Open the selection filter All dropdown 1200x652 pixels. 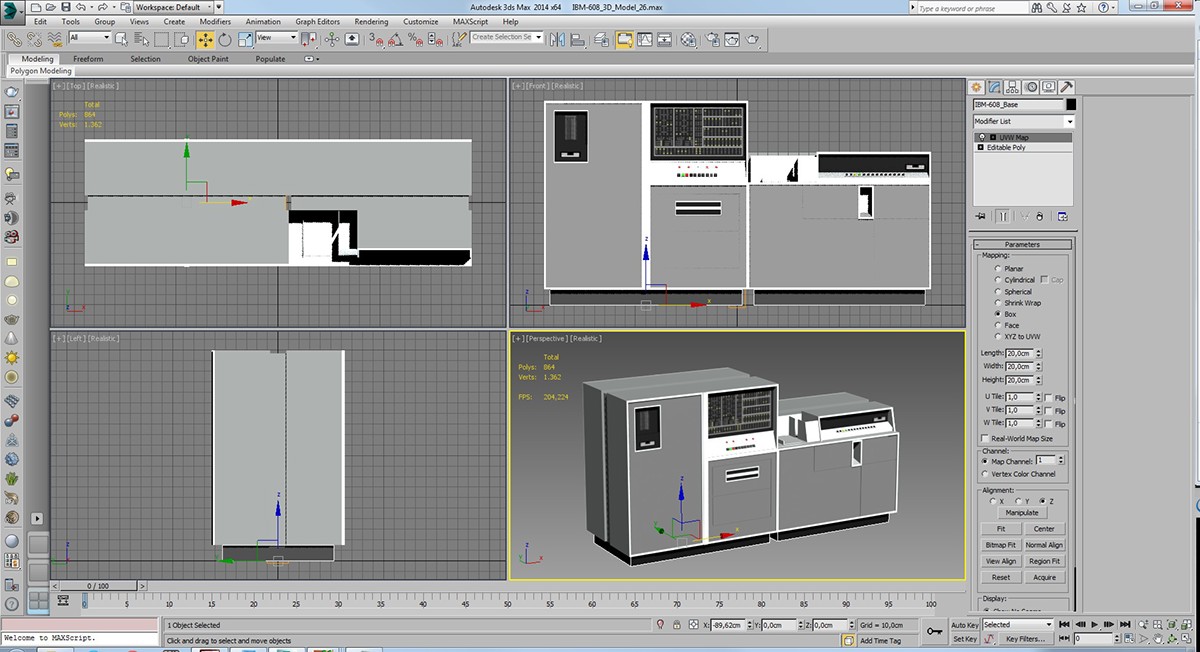(x=89, y=38)
